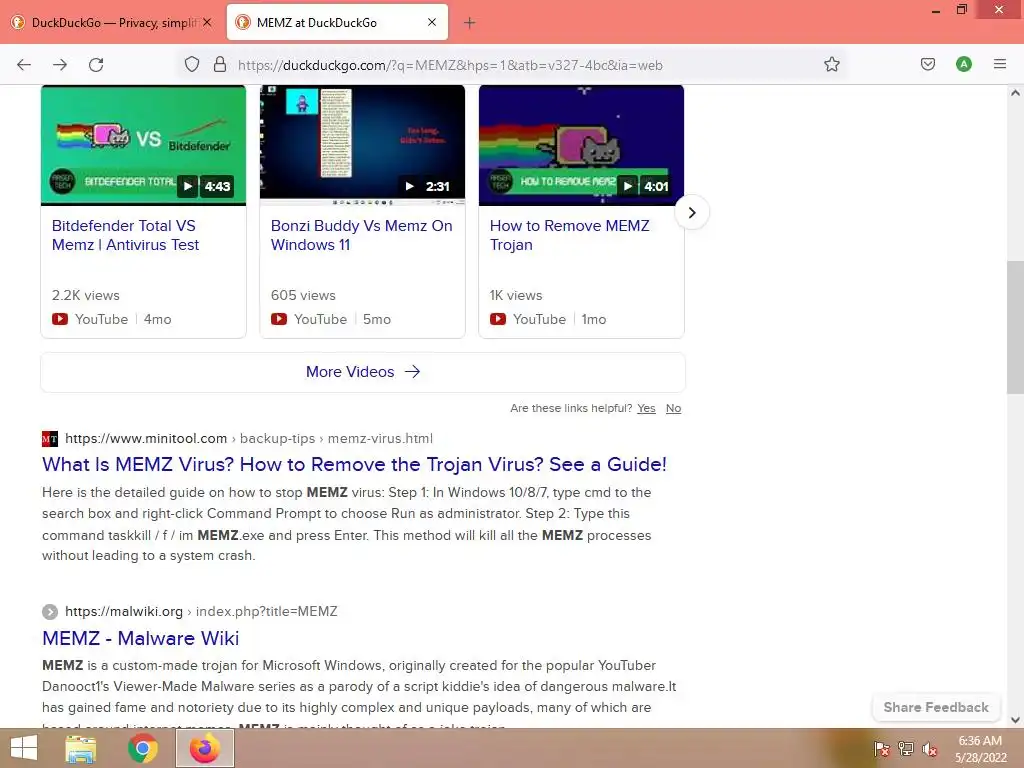Click the scrollbar up arrow
This screenshot has width=1024, height=768.
pos(1015,93)
